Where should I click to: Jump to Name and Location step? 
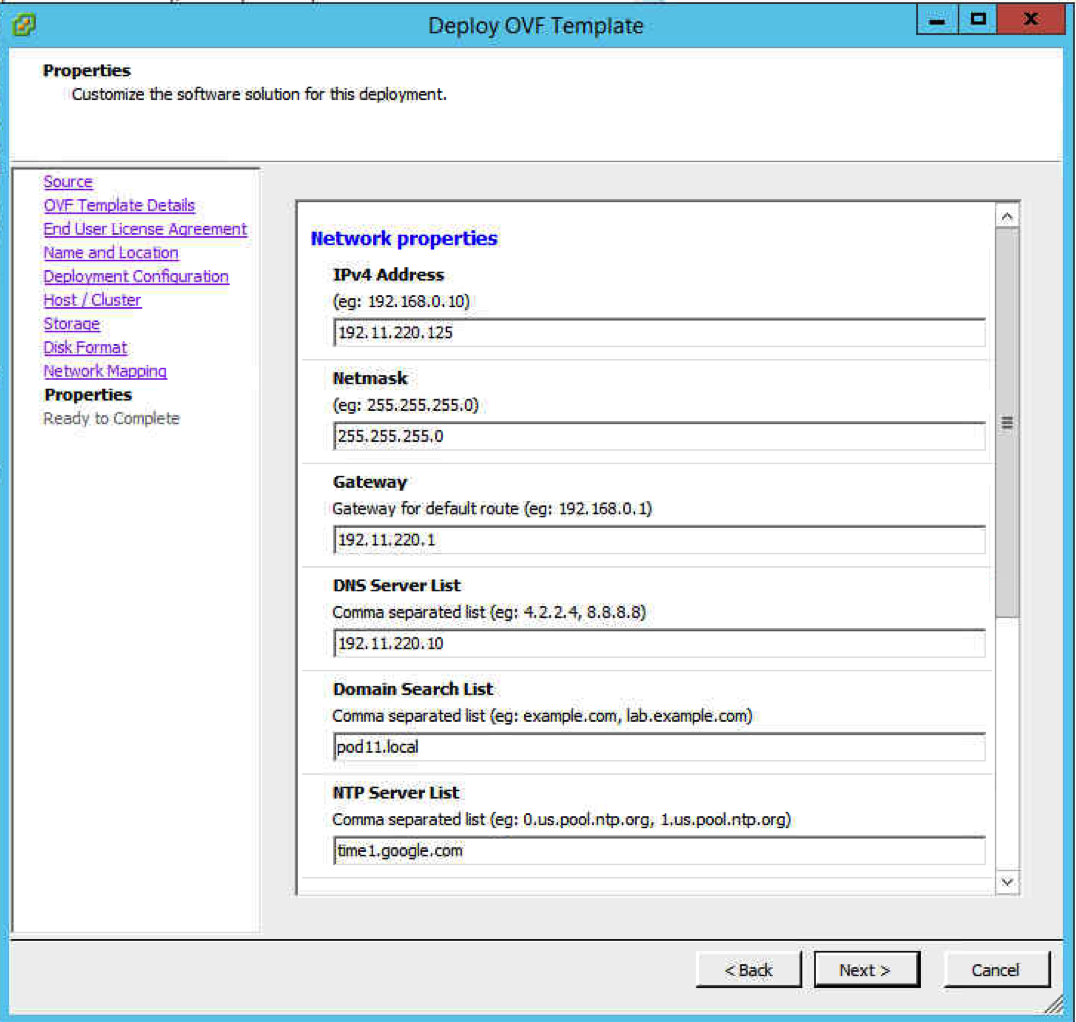(111, 253)
